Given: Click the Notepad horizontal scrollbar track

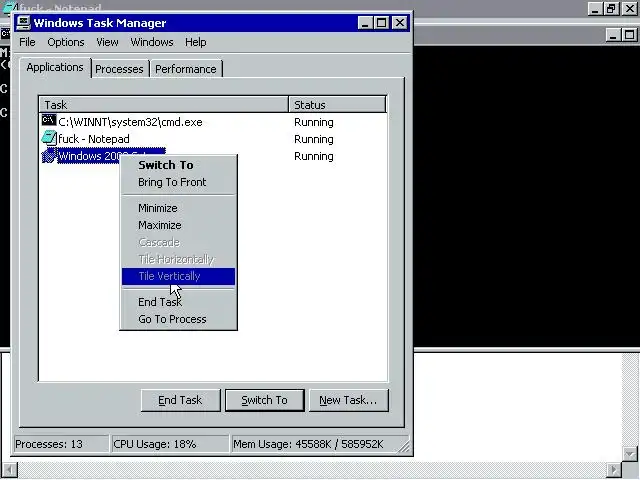Looking at the screenshot, I should [x=312, y=470].
